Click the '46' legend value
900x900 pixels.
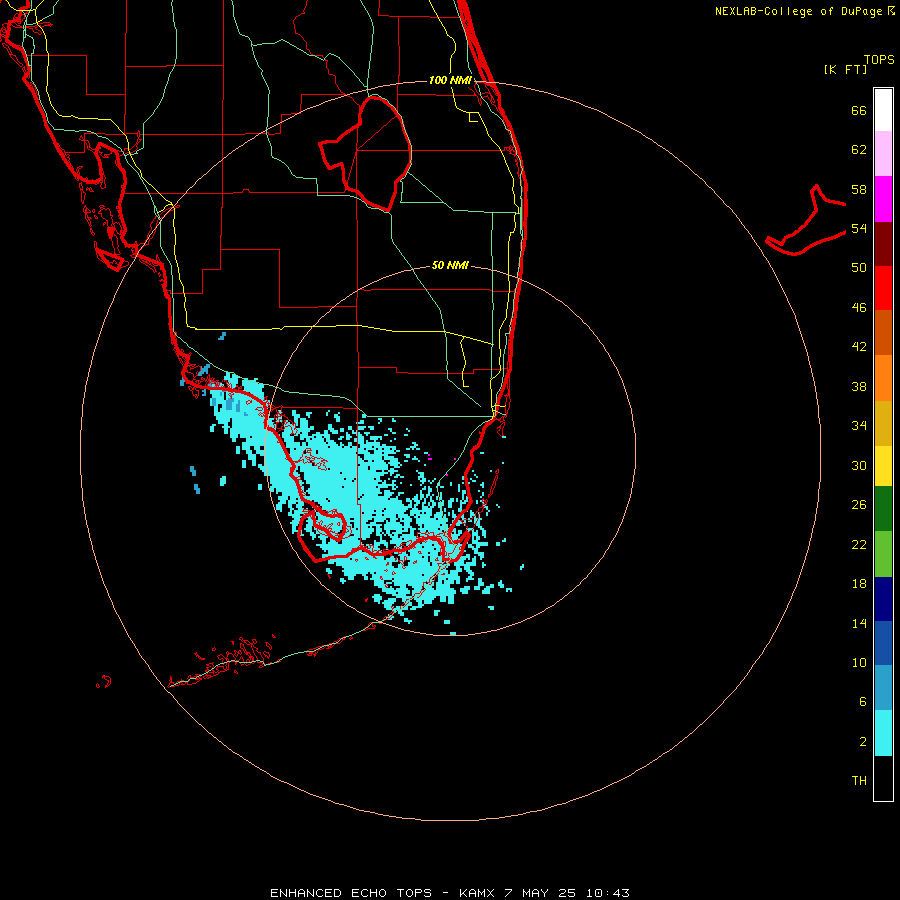(x=859, y=307)
